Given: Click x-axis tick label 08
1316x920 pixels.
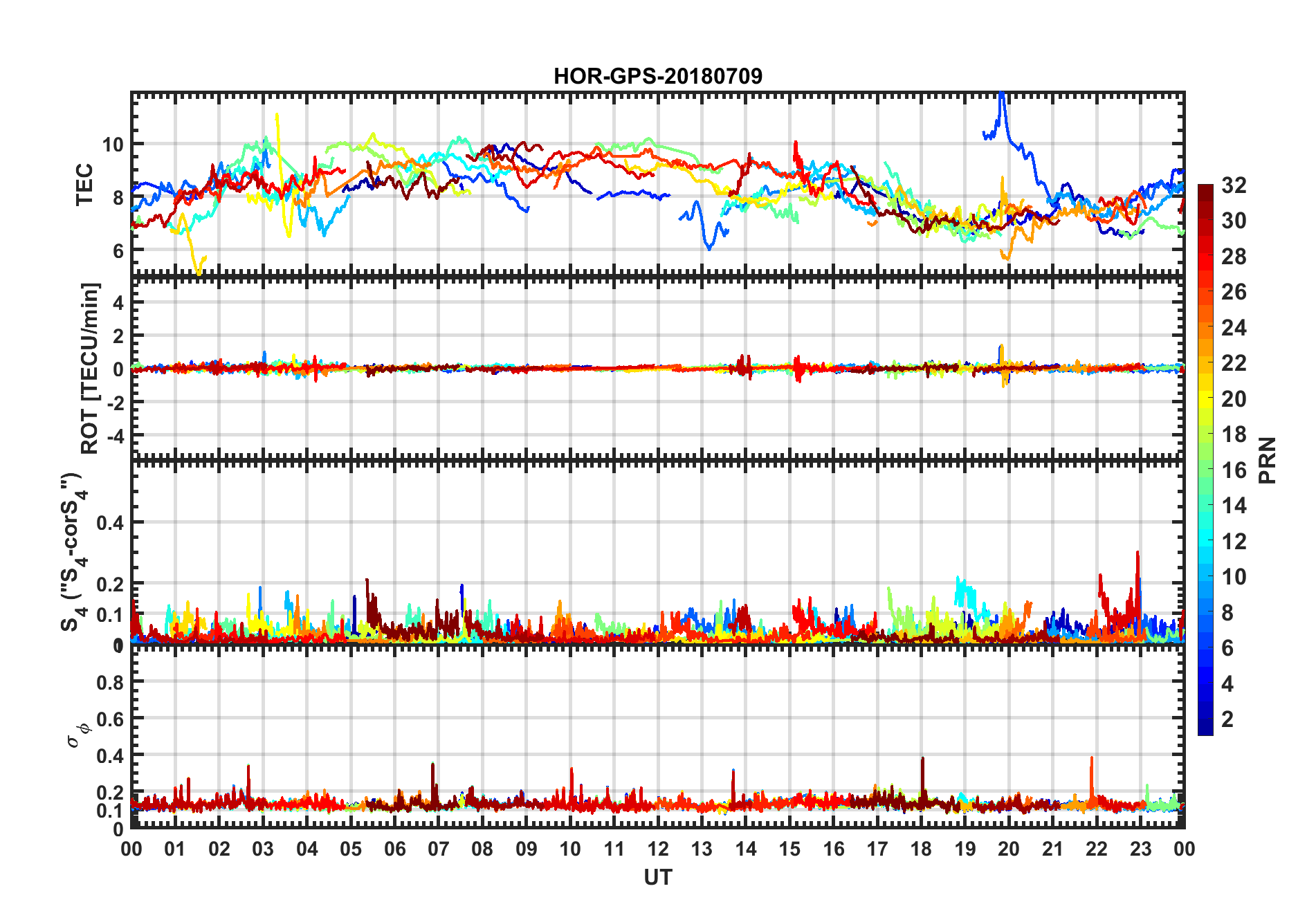Looking at the screenshot, I should point(482,849).
